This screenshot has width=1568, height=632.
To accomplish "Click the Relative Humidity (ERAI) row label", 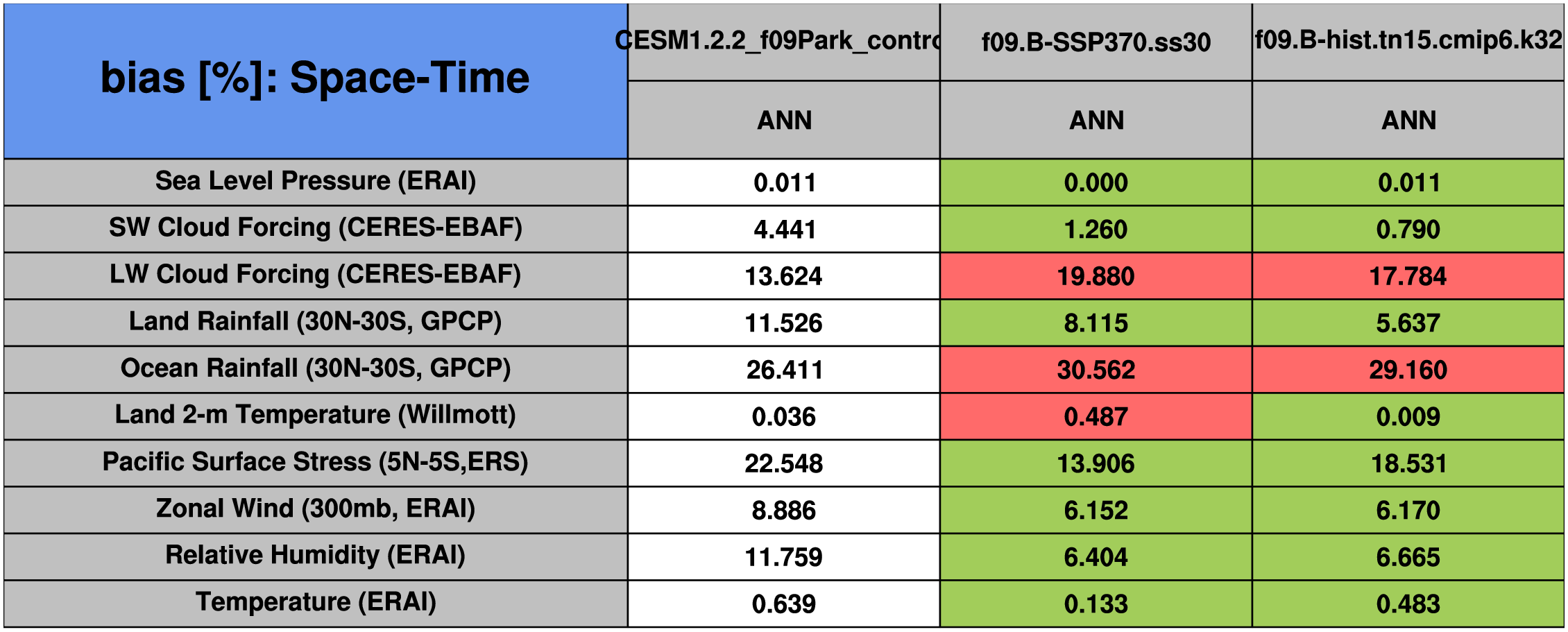I will pyautogui.click(x=315, y=556).
